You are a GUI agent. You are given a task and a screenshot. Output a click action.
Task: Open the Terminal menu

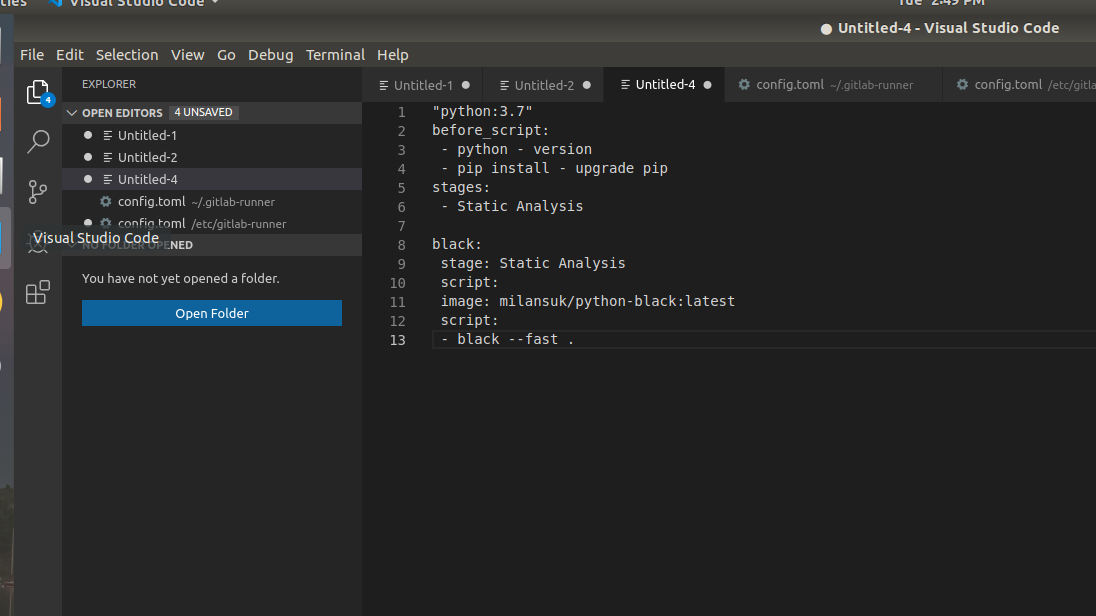tap(335, 55)
